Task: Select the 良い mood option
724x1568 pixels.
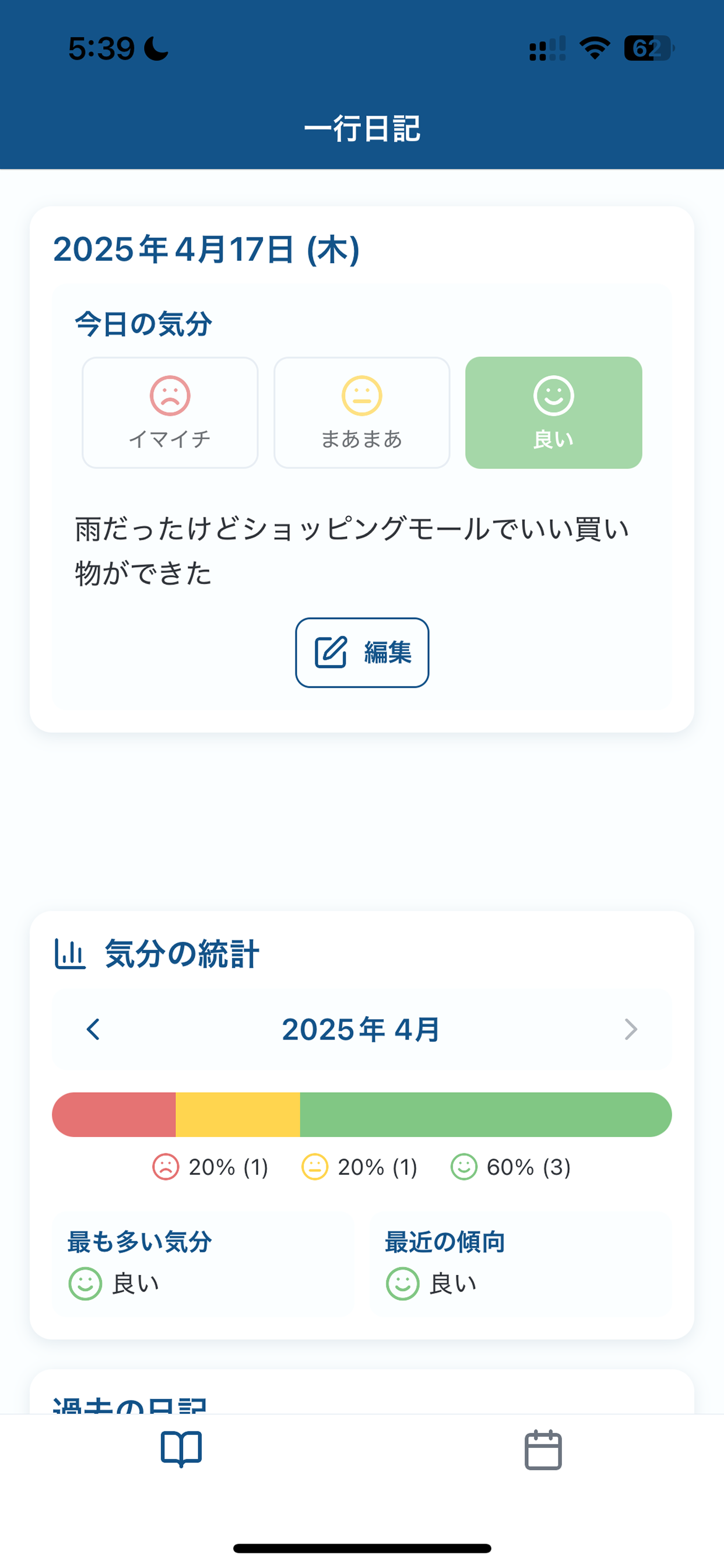Action: (x=554, y=412)
